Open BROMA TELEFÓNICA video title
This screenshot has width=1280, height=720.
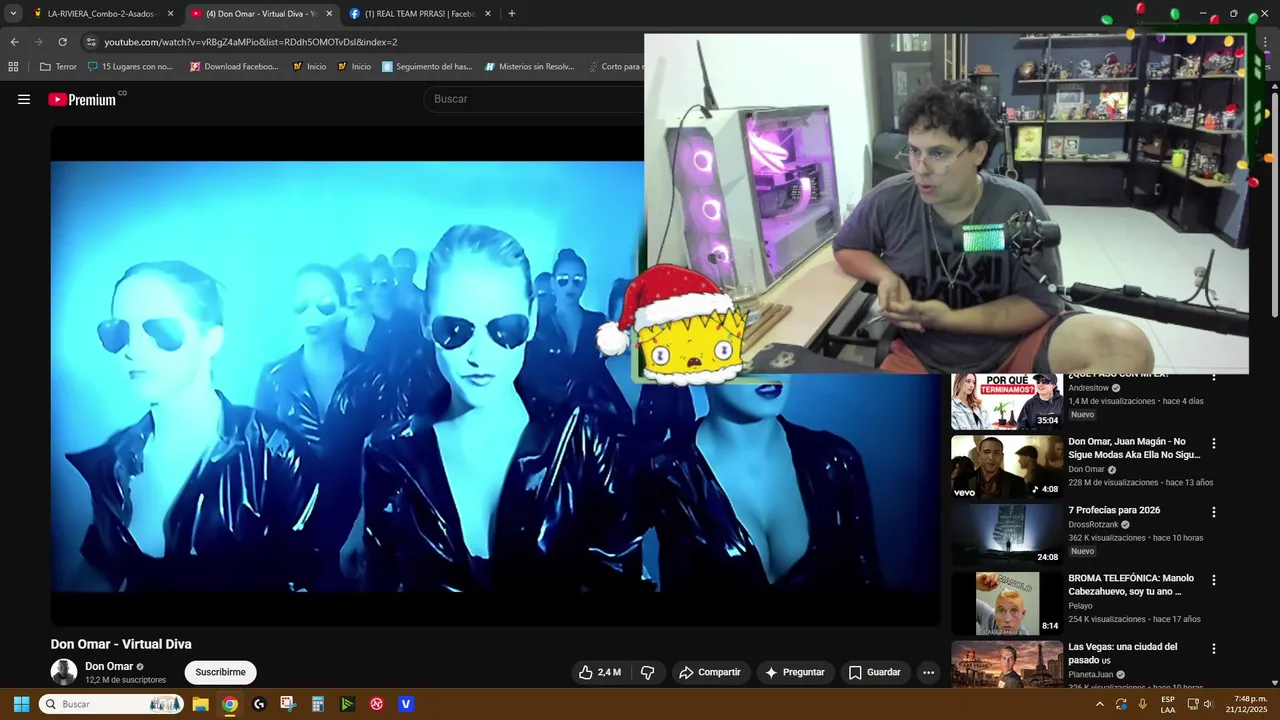1131,585
